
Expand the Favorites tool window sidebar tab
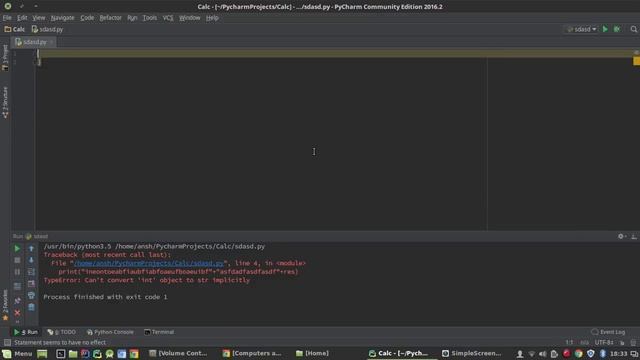pyautogui.click(x=5, y=305)
